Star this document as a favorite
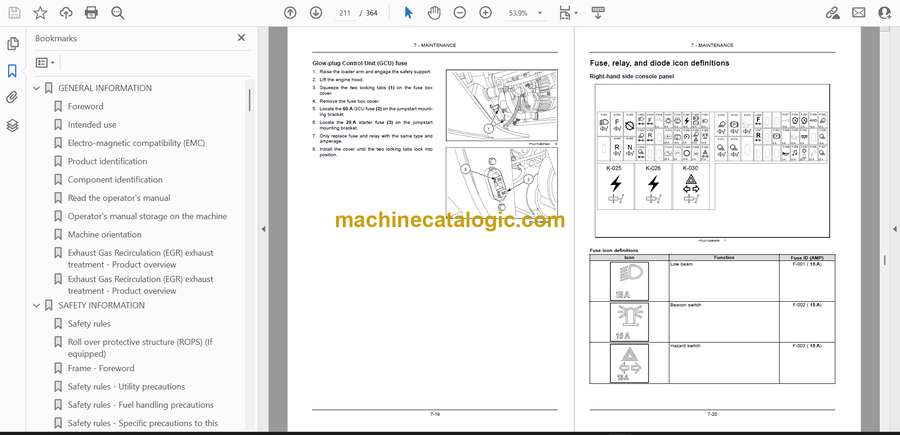Screen dimensions: 900x435 point(40,13)
